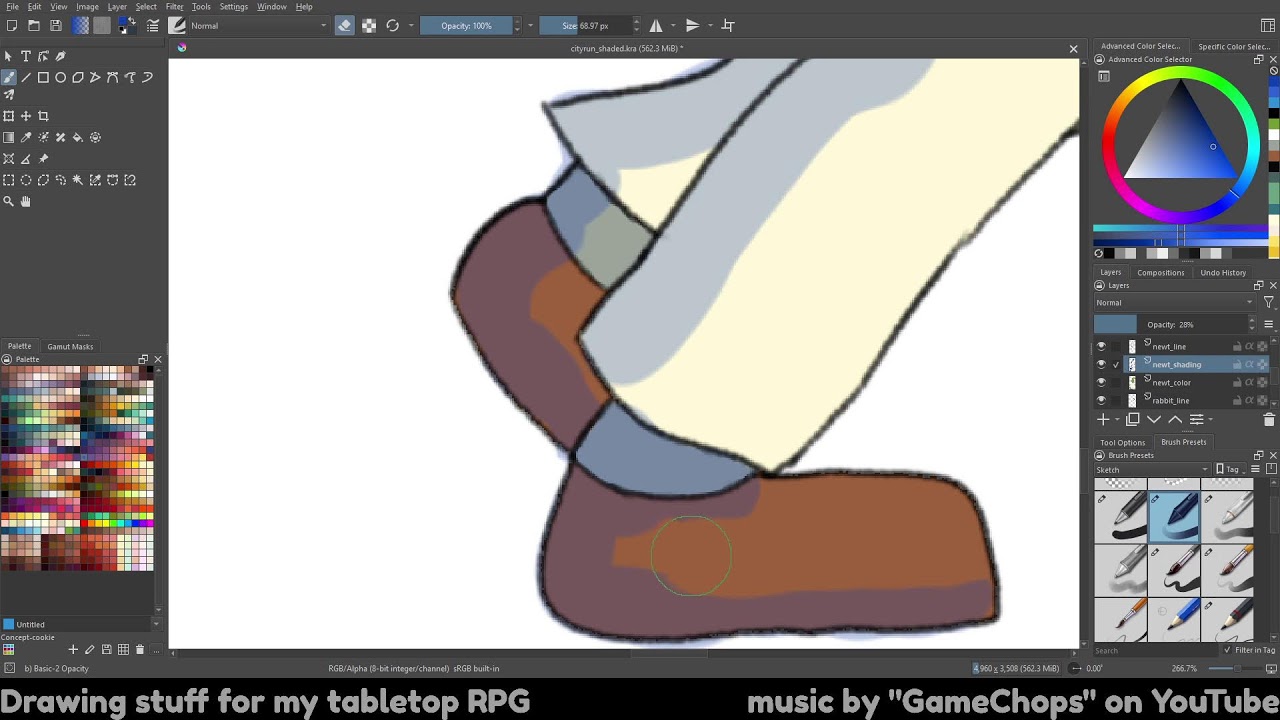Adjust the brush Opacity 100% slider
1280x720 pixels.
[x=467, y=25]
